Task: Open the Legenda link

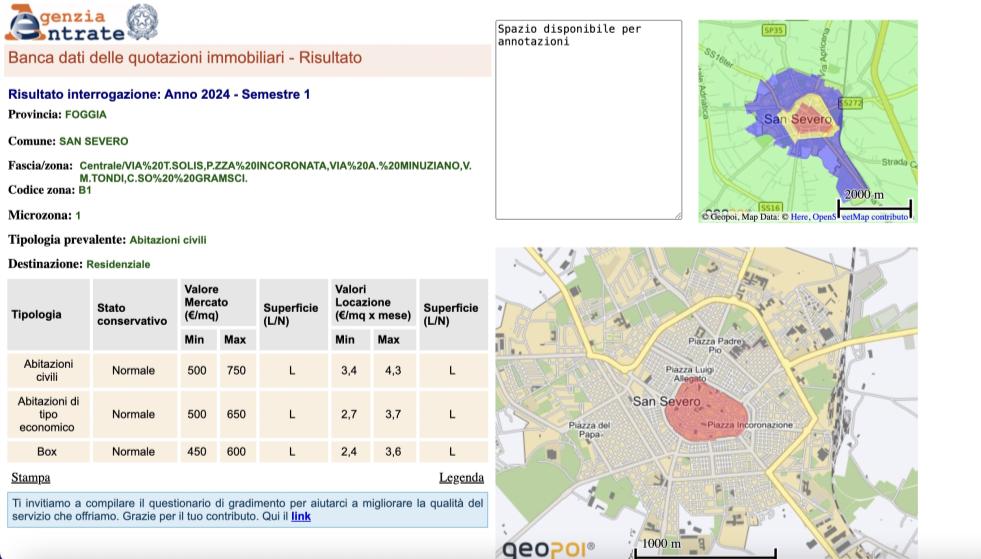Action: (x=461, y=478)
